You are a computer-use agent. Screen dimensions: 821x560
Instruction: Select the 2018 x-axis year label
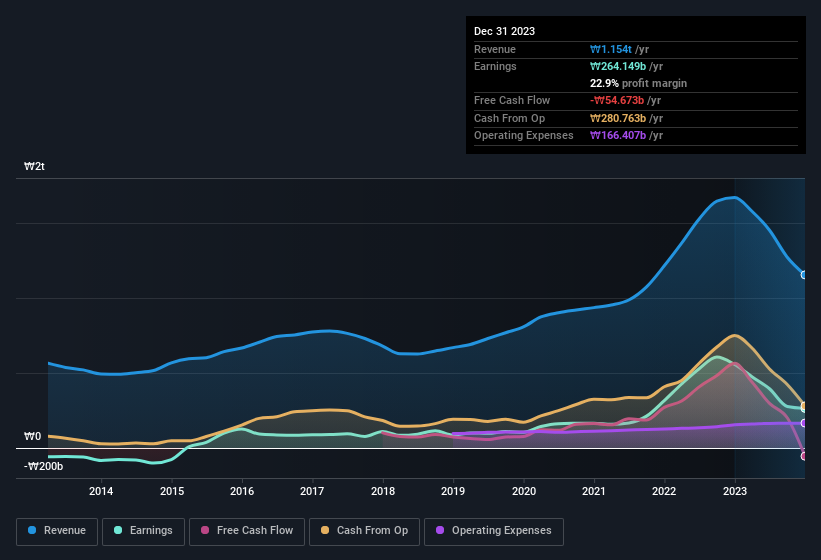point(383,491)
